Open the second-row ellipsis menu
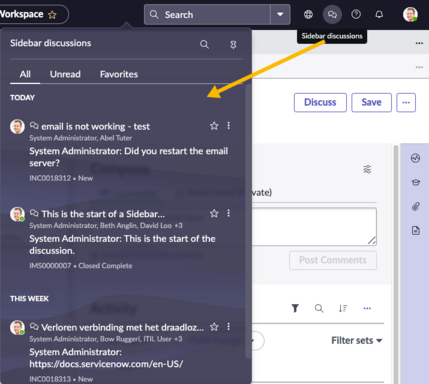The height and width of the screenshot is (384, 429). (x=419, y=67)
